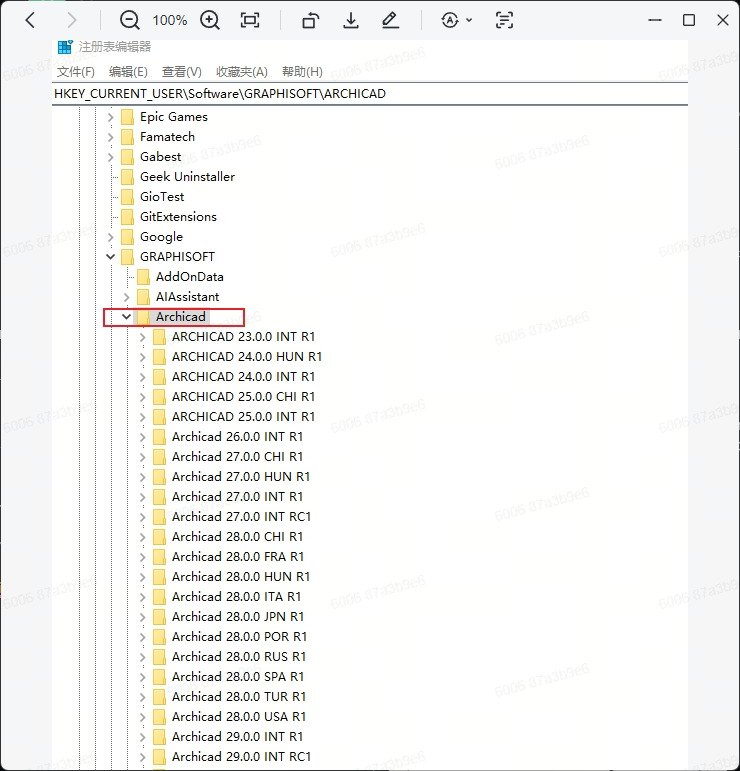Viewport: 740px width, 771px height.
Task: Expand Archicad 29.0.0 INT RC1 key
Action: (x=143, y=757)
